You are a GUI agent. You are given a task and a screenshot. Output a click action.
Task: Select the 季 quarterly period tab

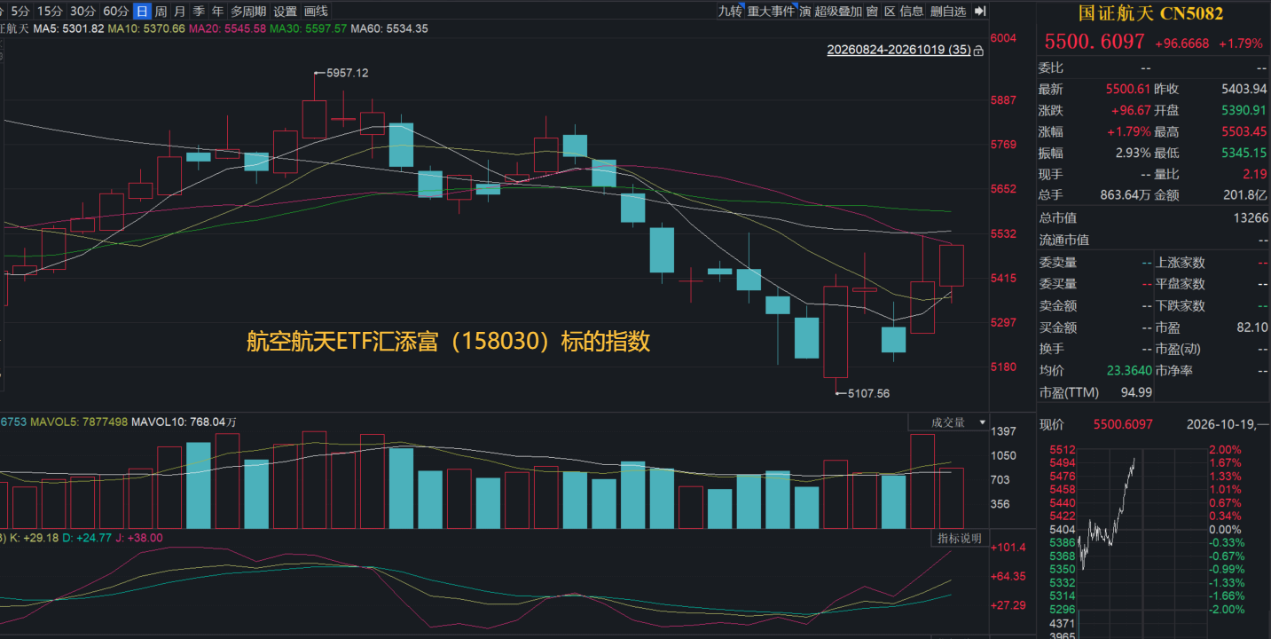pyautogui.click(x=198, y=11)
